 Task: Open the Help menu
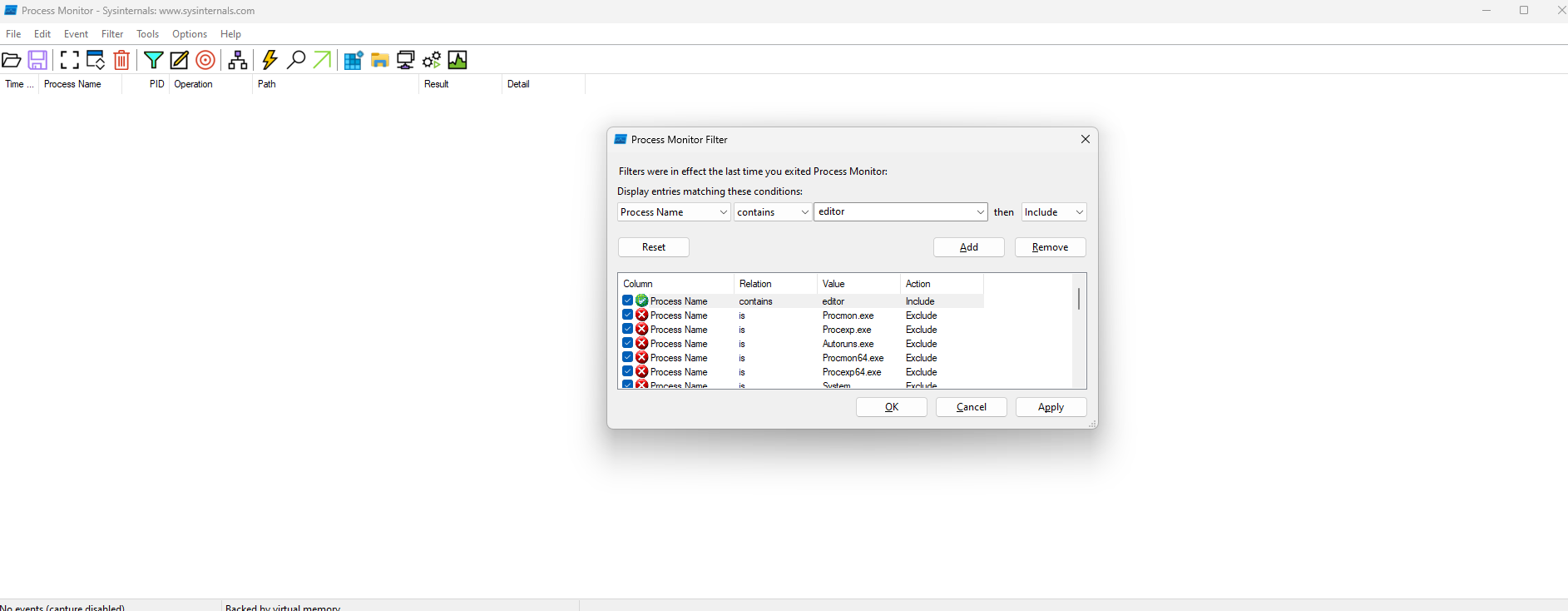coord(230,34)
